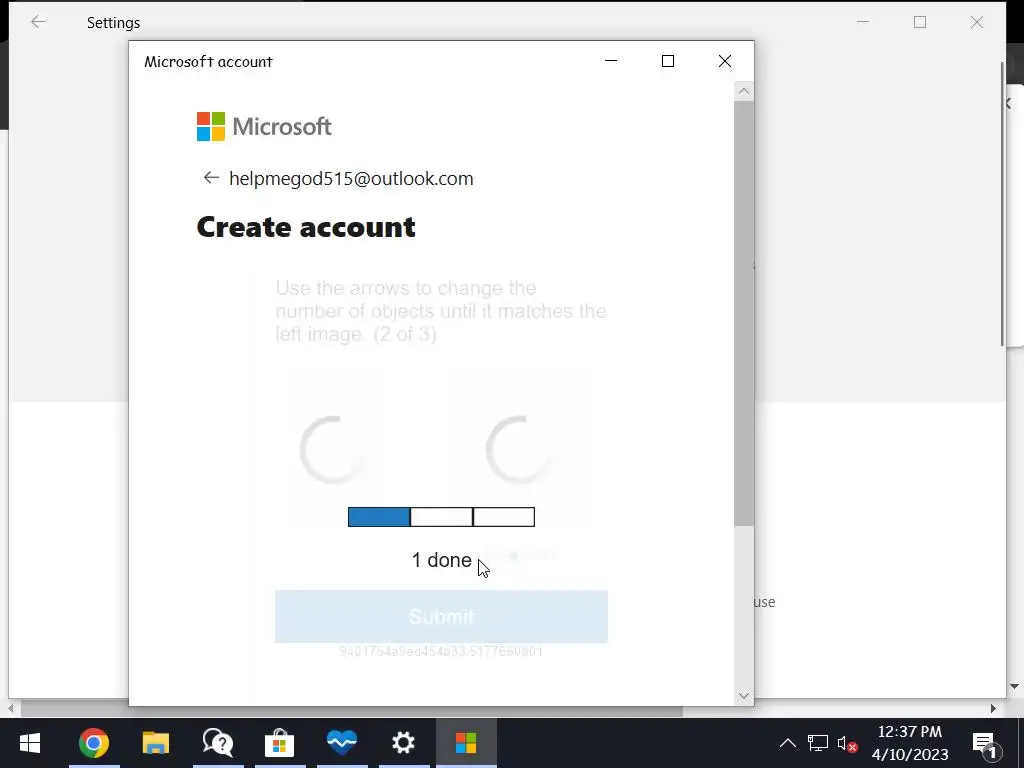Open the Windows Start menu

pyautogui.click(x=30, y=743)
